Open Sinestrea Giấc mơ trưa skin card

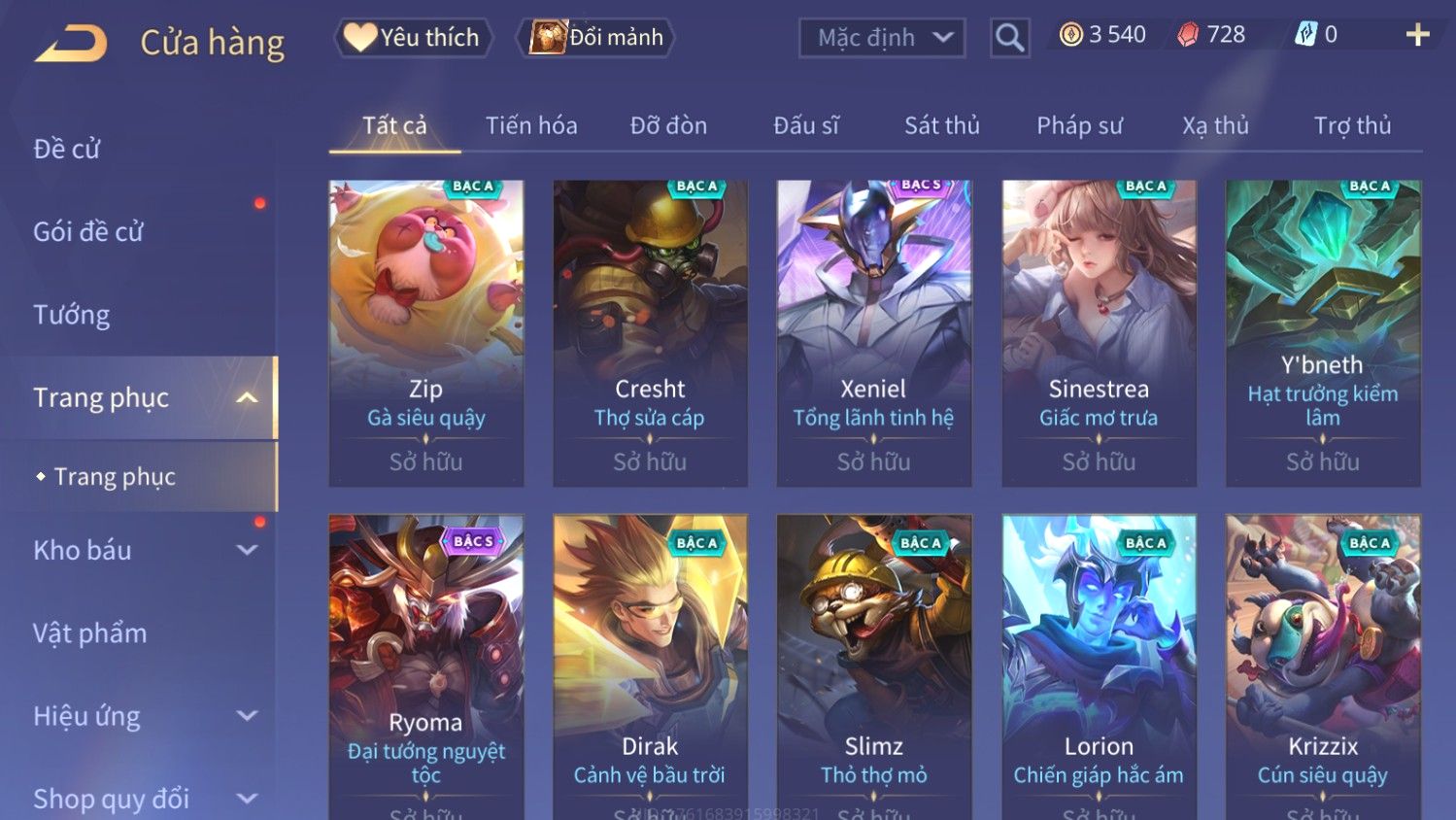click(x=1099, y=333)
